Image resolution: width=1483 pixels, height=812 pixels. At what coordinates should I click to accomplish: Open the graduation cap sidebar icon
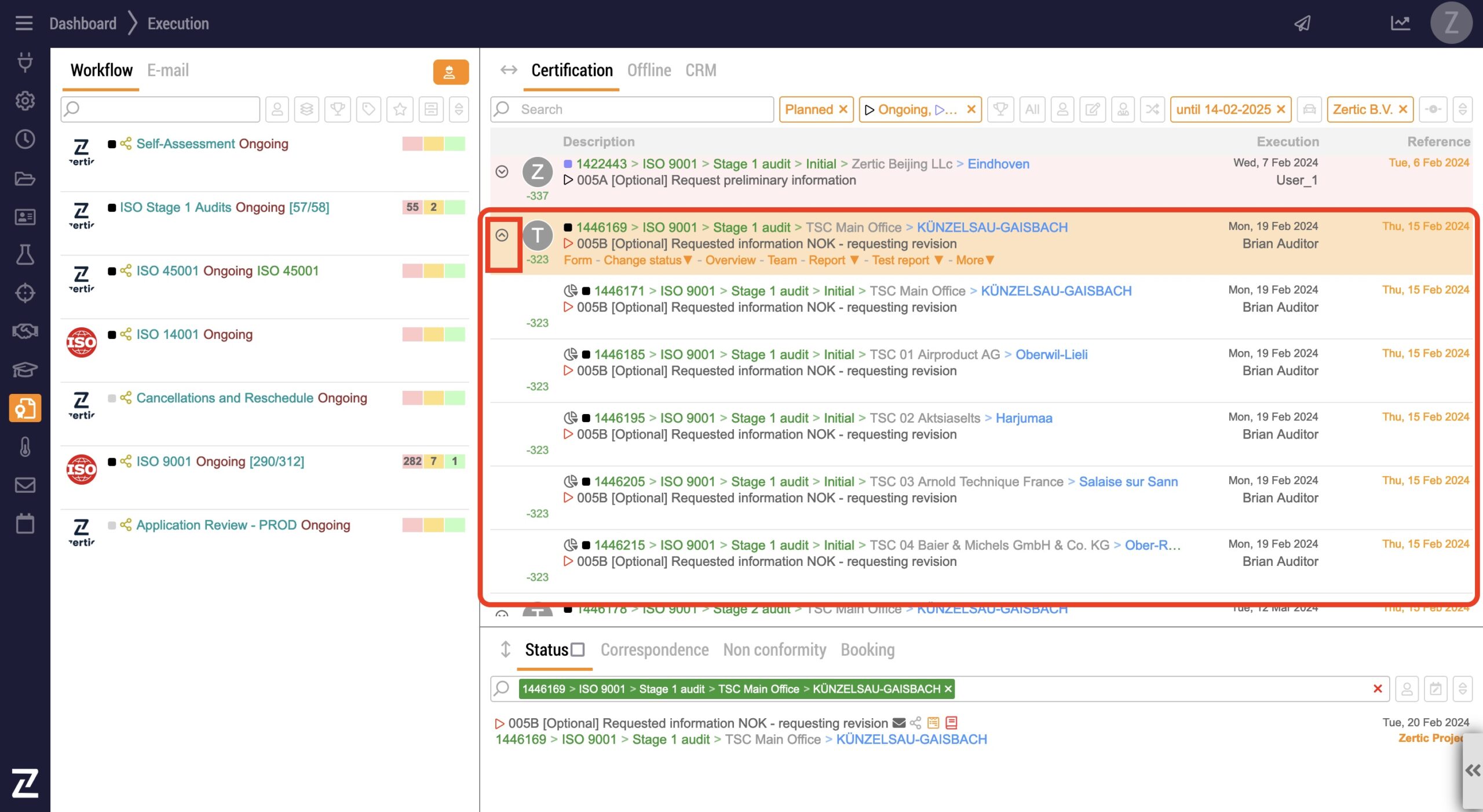click(x=24, y=370)
